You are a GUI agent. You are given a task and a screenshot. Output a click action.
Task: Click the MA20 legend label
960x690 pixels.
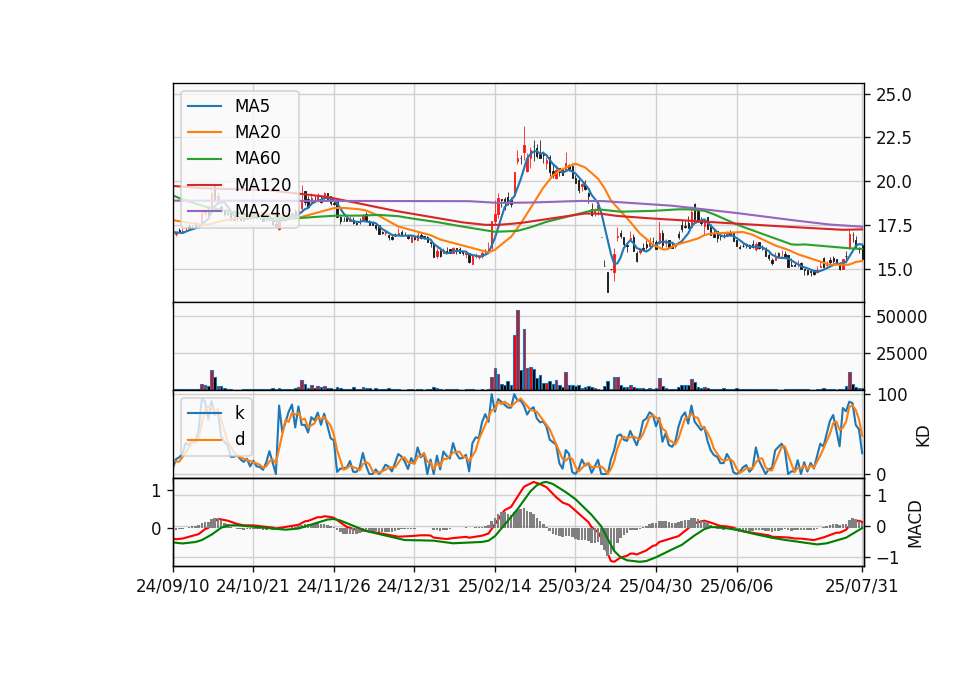257,132
